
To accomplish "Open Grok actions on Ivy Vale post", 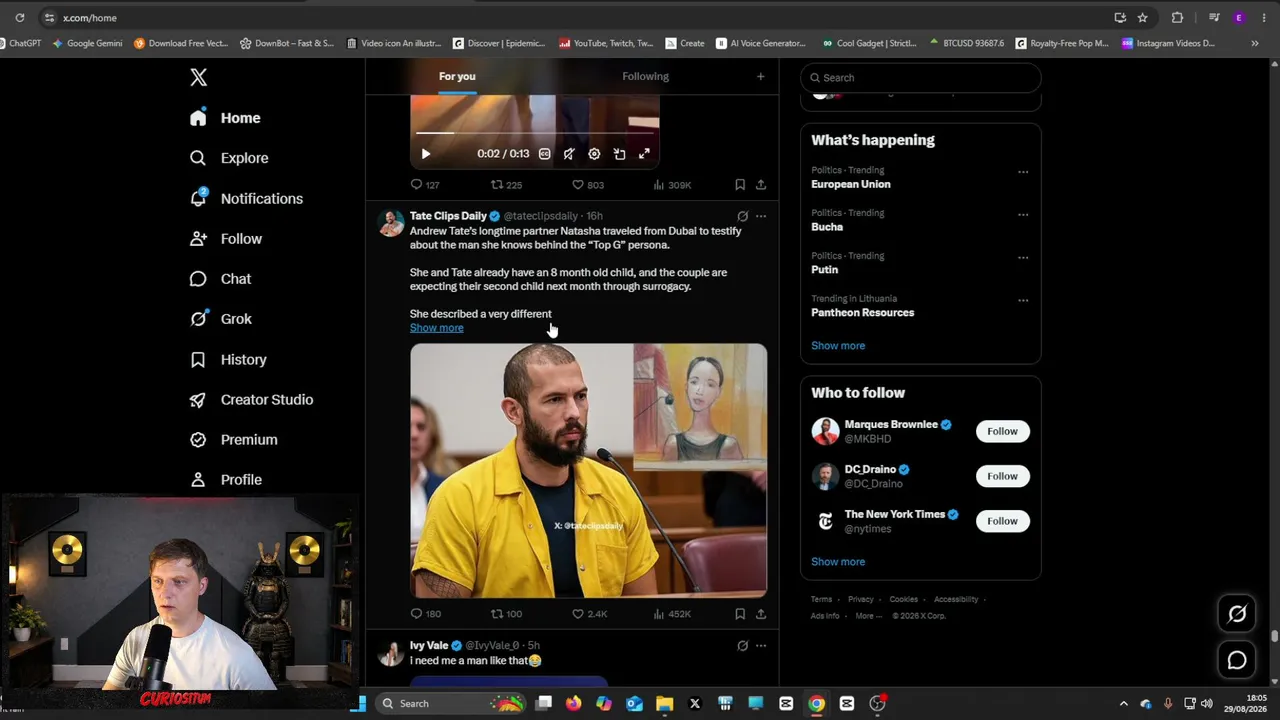I will [x=742, y=646].
